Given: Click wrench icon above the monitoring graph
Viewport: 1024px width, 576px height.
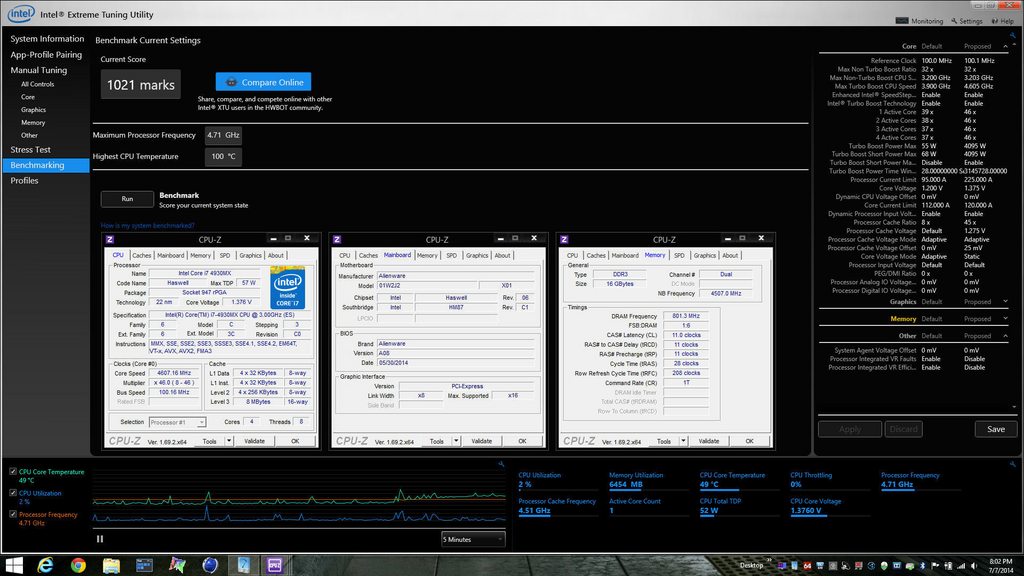Looking at the screenshot, I should coord(501,464).
